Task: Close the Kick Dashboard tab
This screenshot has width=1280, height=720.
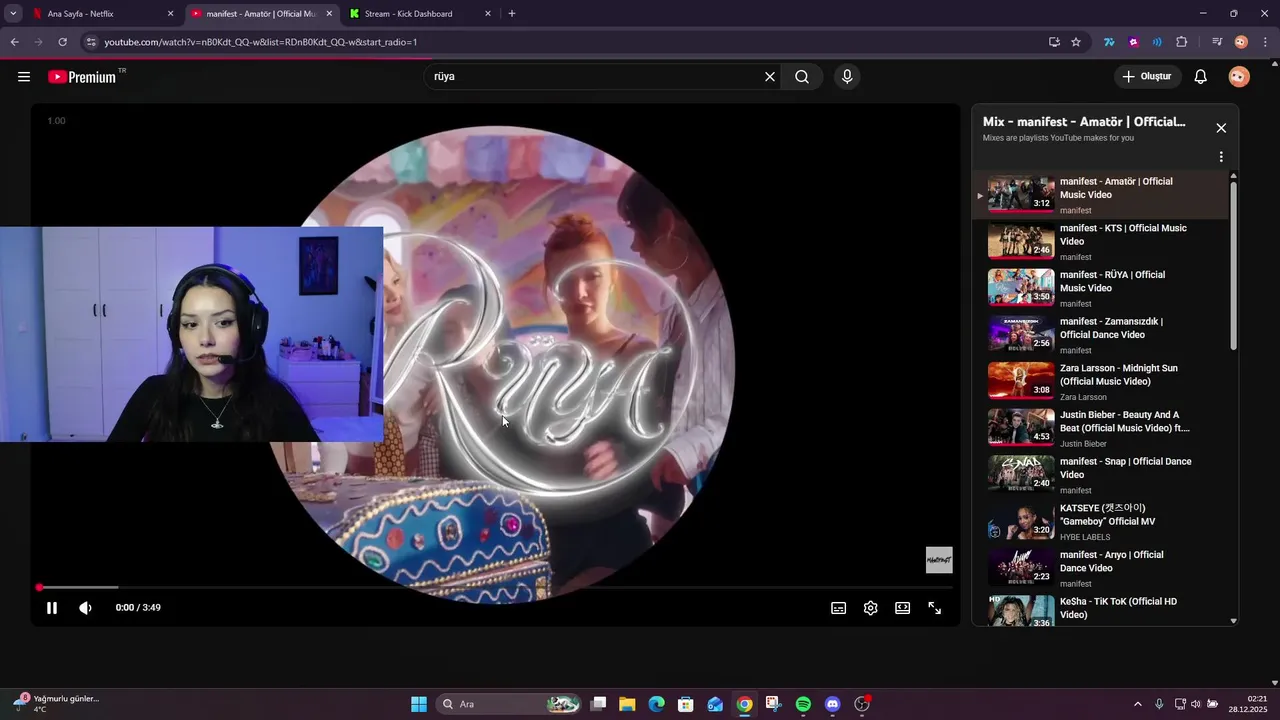Action: click(x=488, y=14)
